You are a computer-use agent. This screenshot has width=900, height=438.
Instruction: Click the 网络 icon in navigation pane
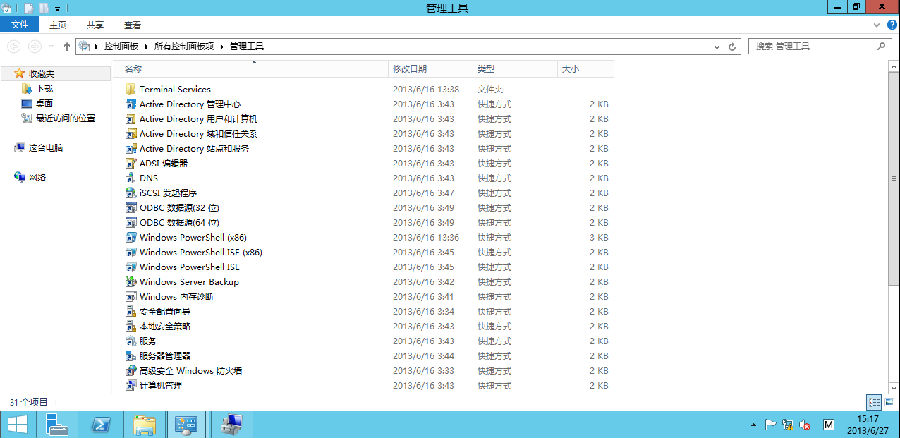pos(19,177)
